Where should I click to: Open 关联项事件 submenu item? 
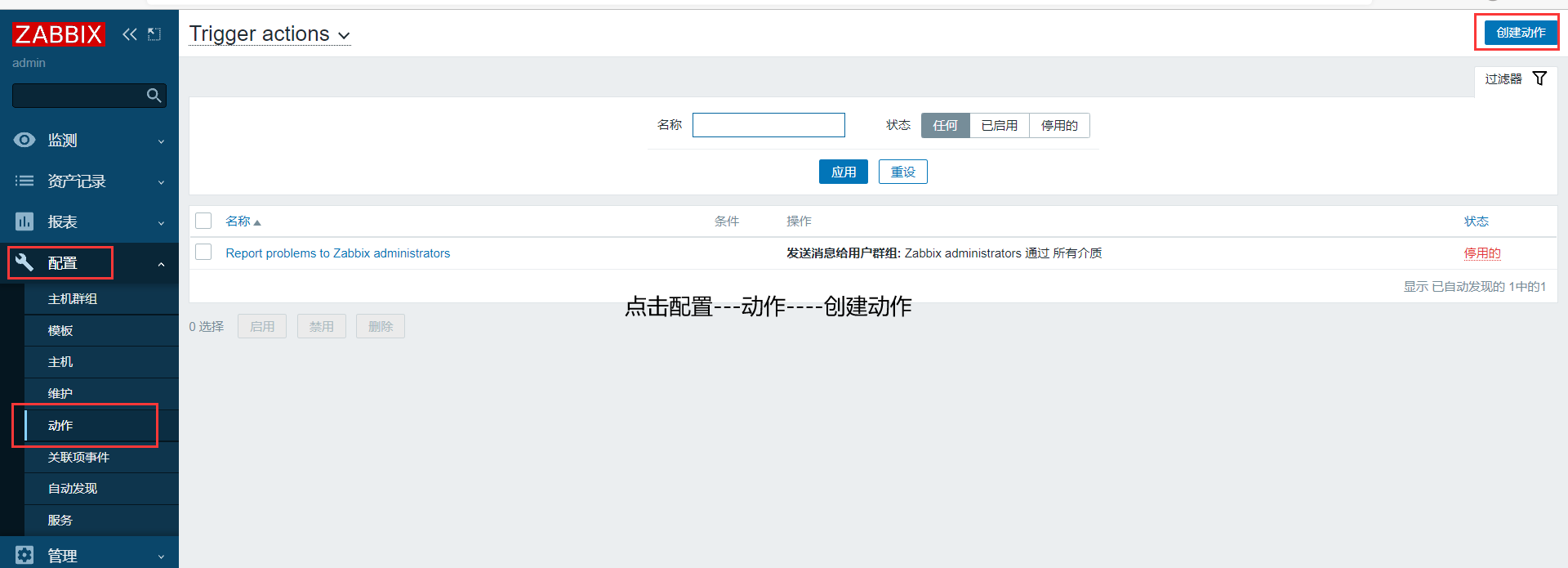click(101, 458)
